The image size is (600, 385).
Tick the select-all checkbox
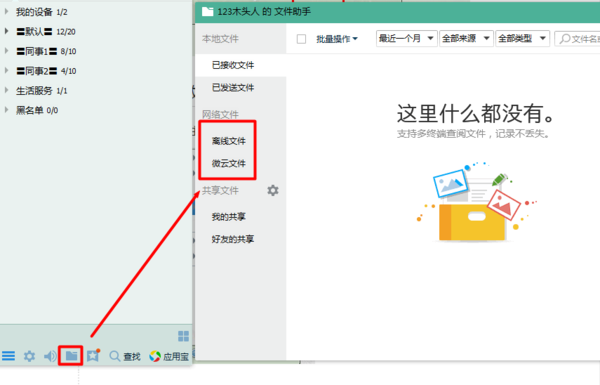[x=302, y=39]
